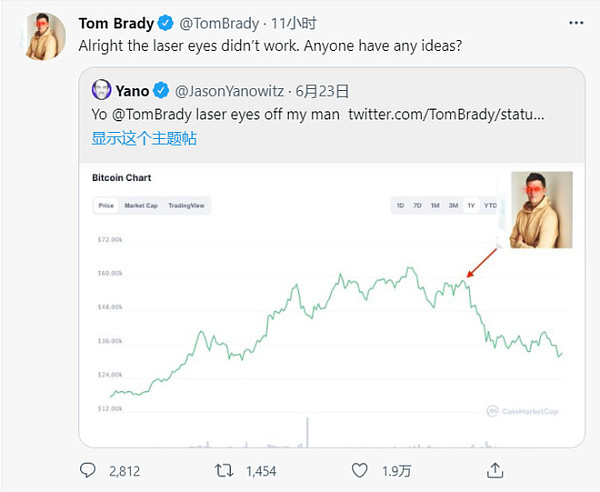Switch chart to Market Cap tab
600x492 pixels.
(140, 205)
